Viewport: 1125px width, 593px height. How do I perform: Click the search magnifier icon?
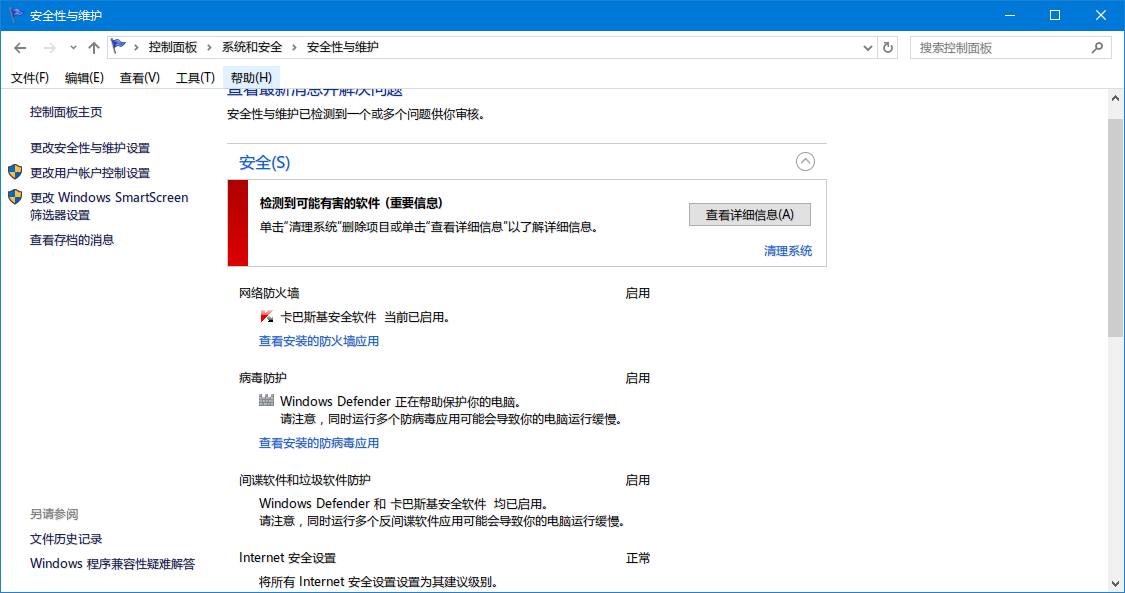pyautogui.click(x=1097, y=47)
